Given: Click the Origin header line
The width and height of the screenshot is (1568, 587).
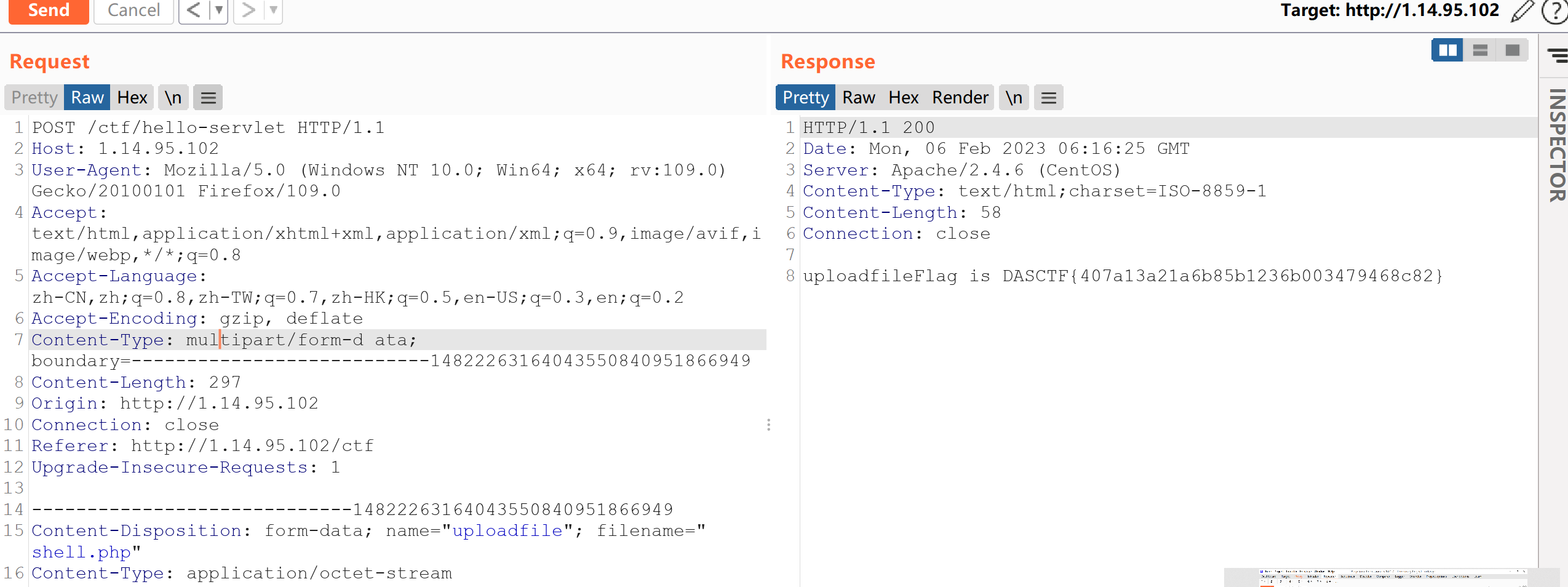Looking at the screenshot, I should 175,403.
